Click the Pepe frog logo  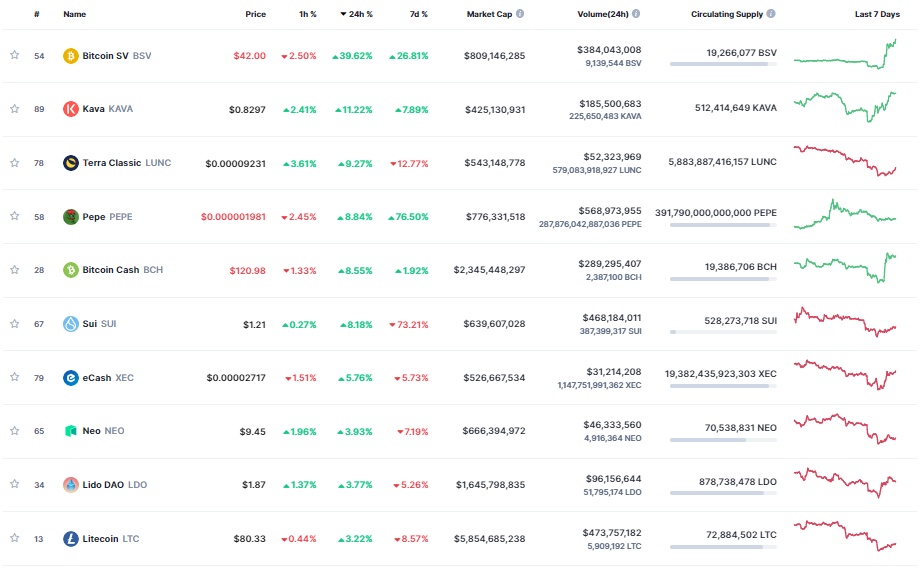tap(70, 217)
